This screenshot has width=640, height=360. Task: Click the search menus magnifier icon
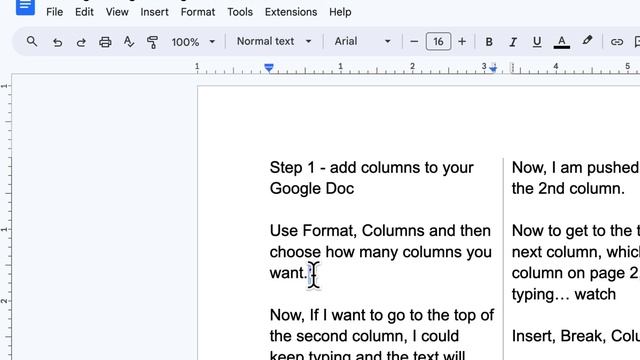pyautogui.click(x=32, y=42)
